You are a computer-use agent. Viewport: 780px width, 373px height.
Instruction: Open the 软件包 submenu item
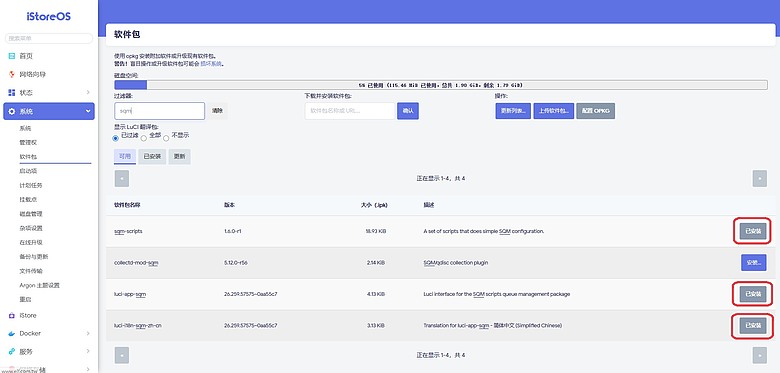pos(28,157)
